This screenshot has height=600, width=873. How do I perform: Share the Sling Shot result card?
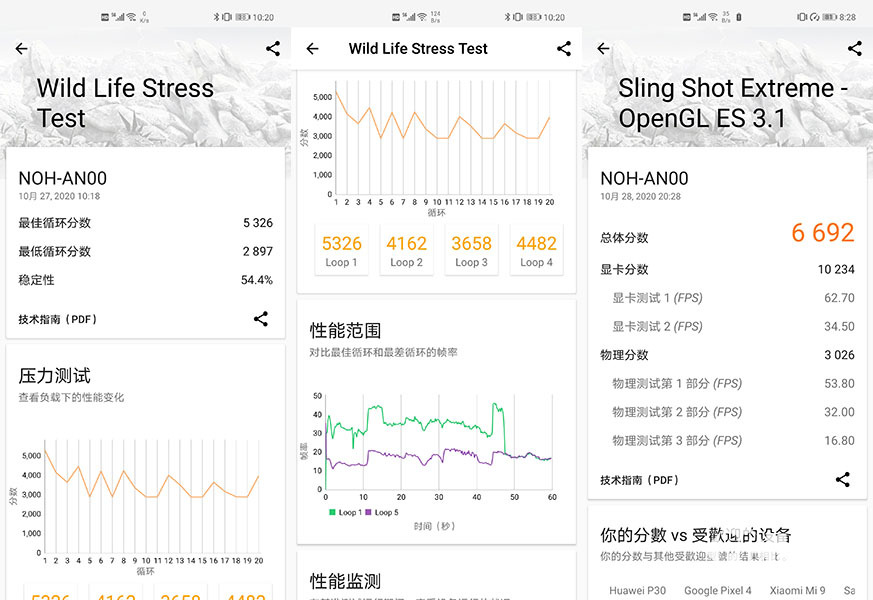coord(842,480)
